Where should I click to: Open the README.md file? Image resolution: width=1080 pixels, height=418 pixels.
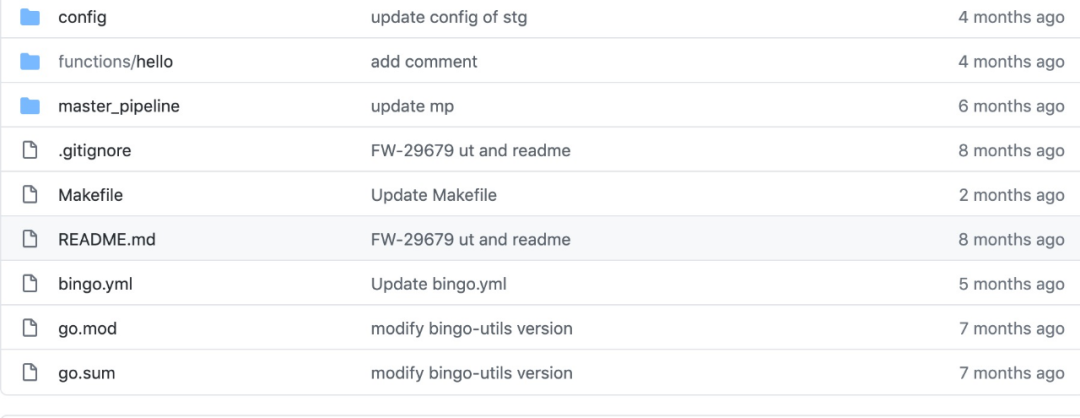click(107, 240)
